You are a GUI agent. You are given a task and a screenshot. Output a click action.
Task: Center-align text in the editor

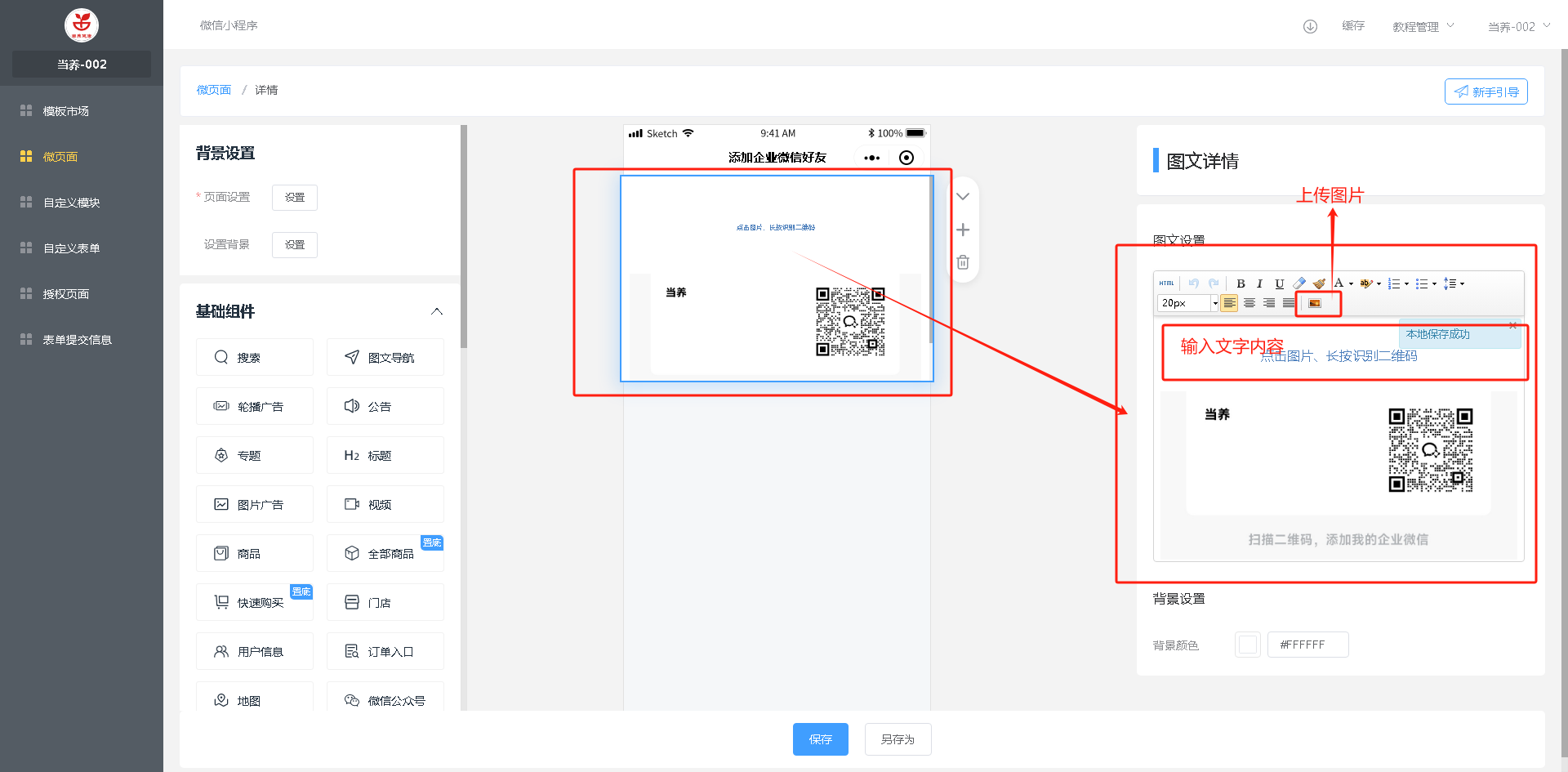tap(1249, 303)
